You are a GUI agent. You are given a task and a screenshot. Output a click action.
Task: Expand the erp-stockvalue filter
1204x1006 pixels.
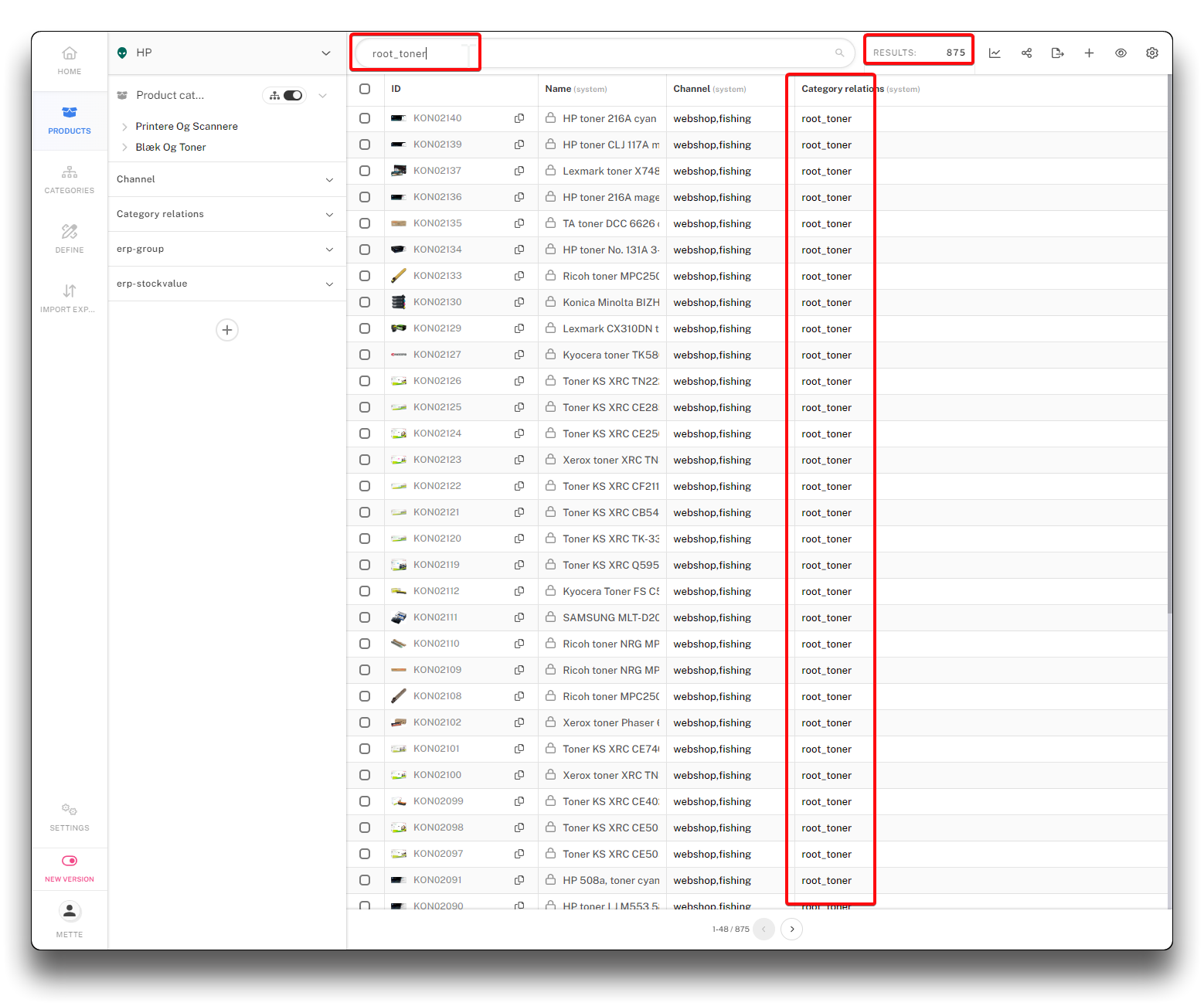[329, 284]
